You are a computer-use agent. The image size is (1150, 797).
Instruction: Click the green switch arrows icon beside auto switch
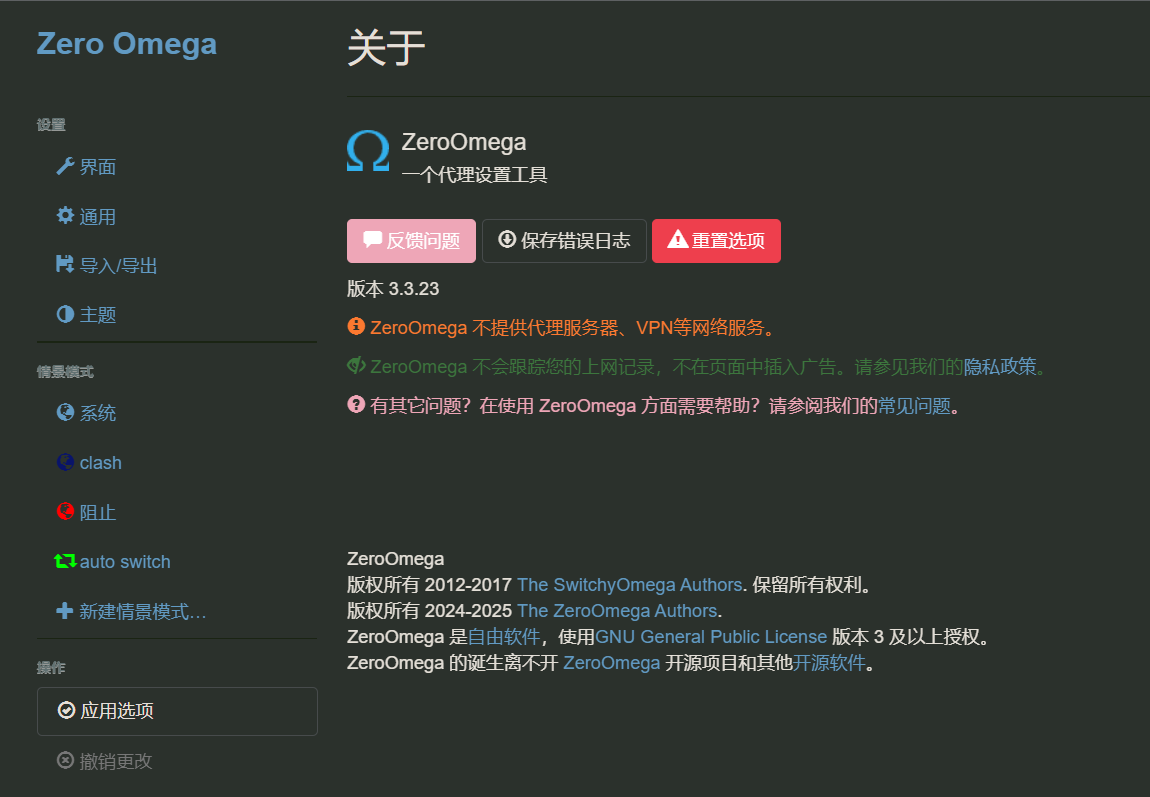coord(65,561)
